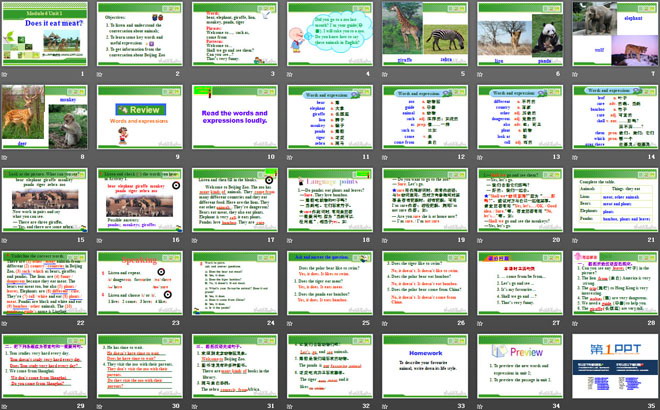Open slide 27 with the orange Chinese heading
The height and width of the screenshot is (410, 660).
coord(515,281)
